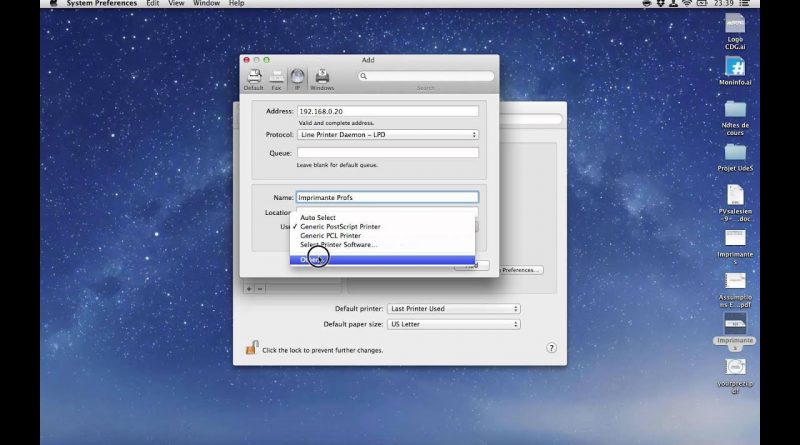This screenshot has height=445, width=800.
Task: Select the 'Logo CDG.ai' desktop file
Action: pyautogui.click(x=735, y=32)
